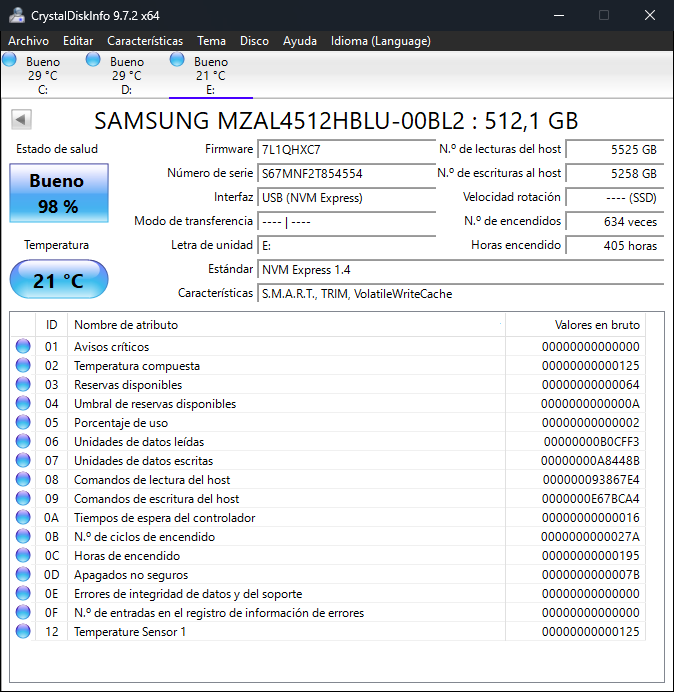Click the status orb for Porcentaje de uso
The image size is (674, 692).
(x=23, y=422)
